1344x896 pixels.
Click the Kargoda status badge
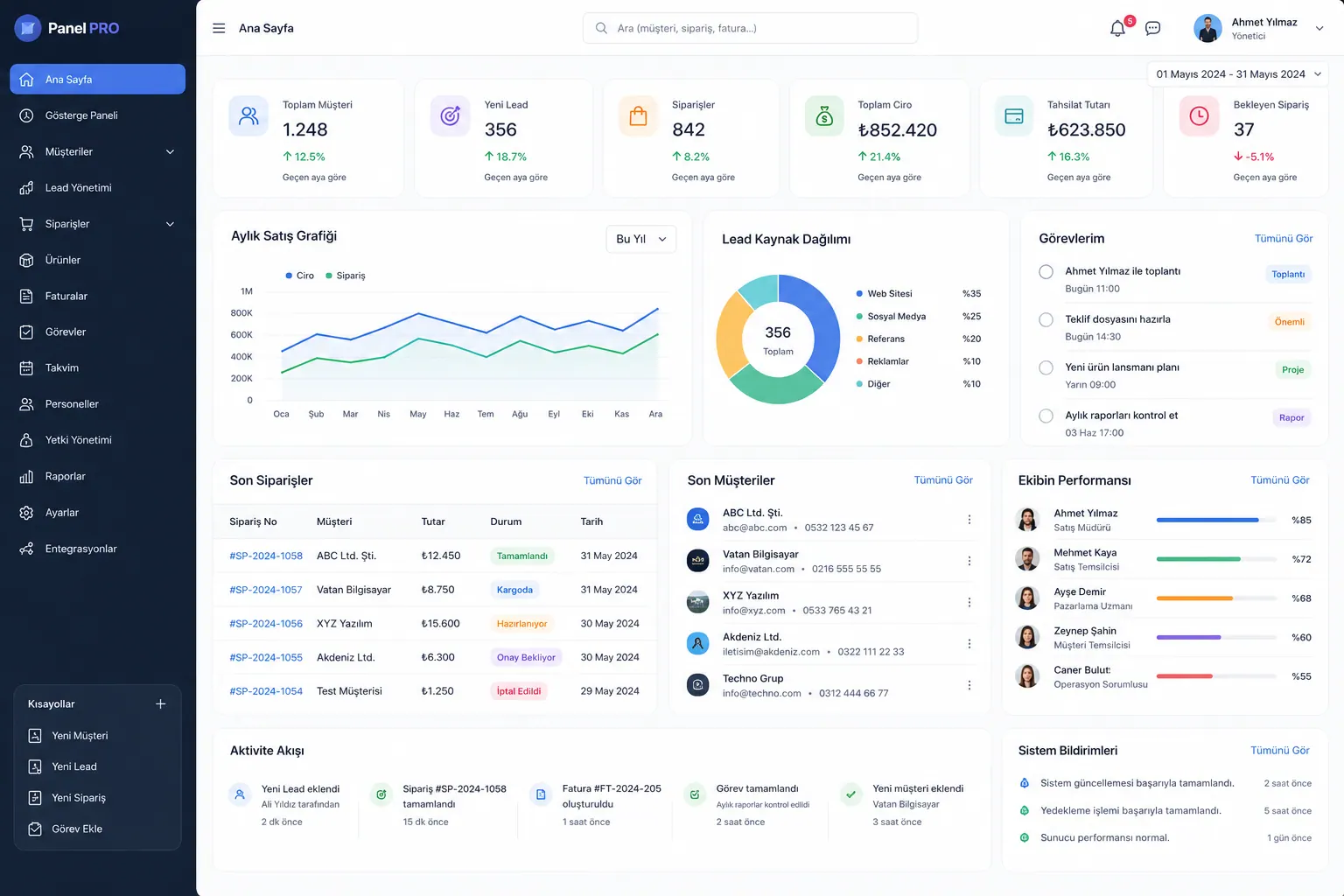coord(514,590)
